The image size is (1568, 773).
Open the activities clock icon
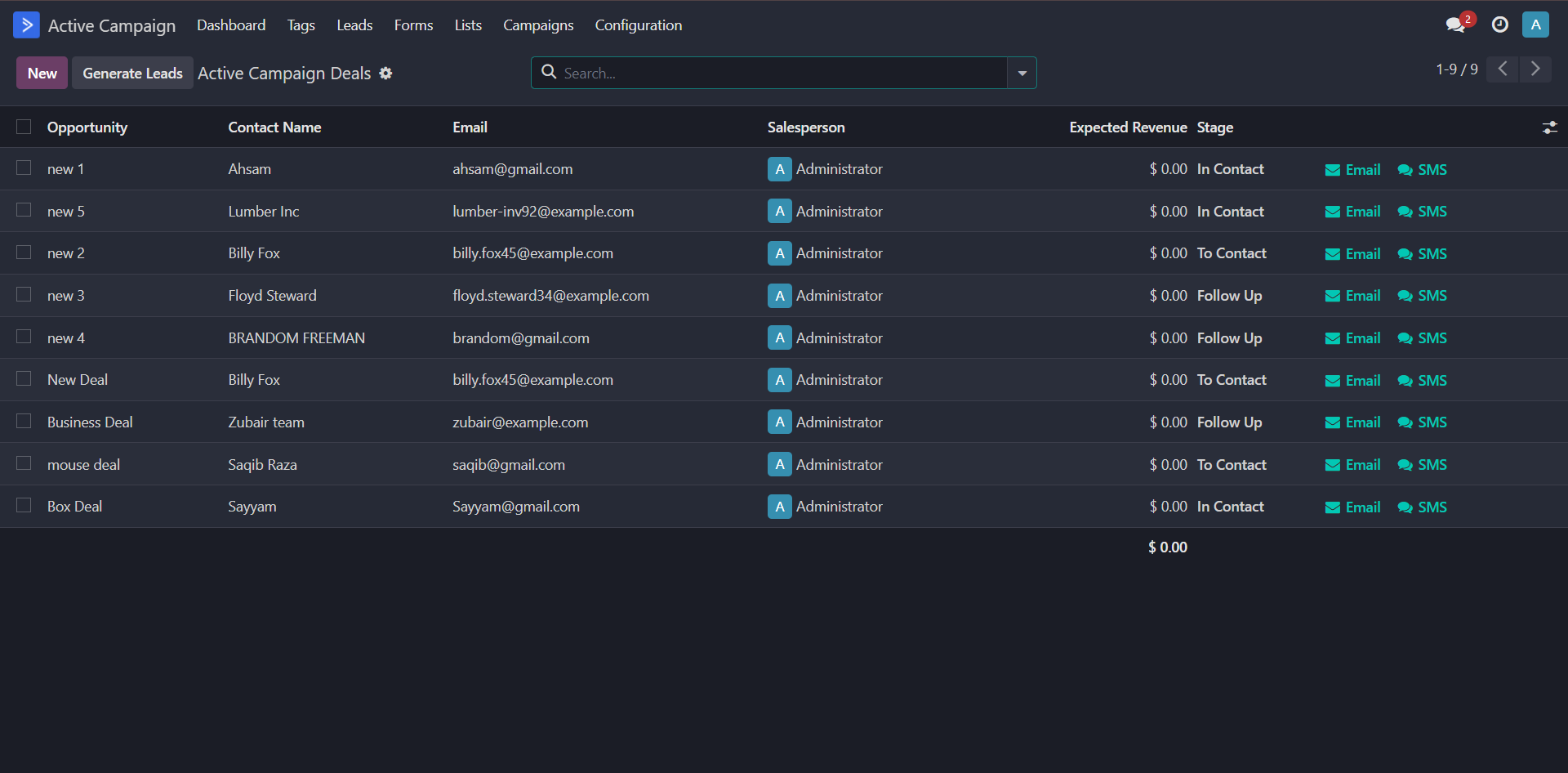tap(1500, 25)
